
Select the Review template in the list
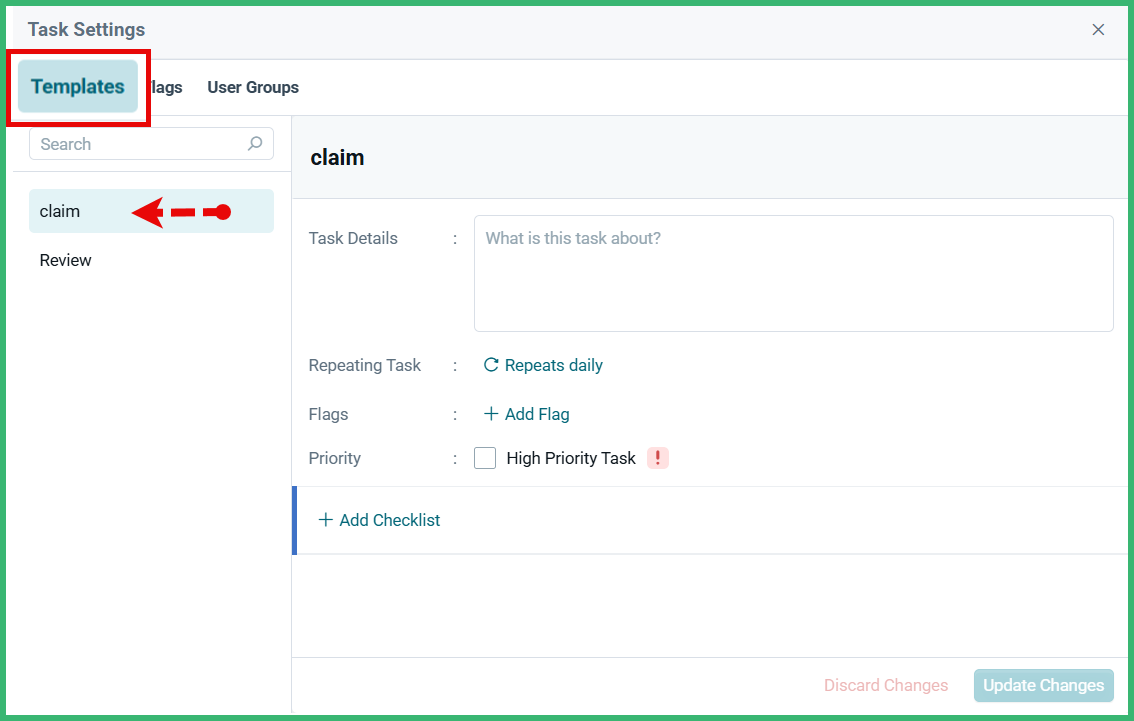pyautogui.click(x=151, y=260)
